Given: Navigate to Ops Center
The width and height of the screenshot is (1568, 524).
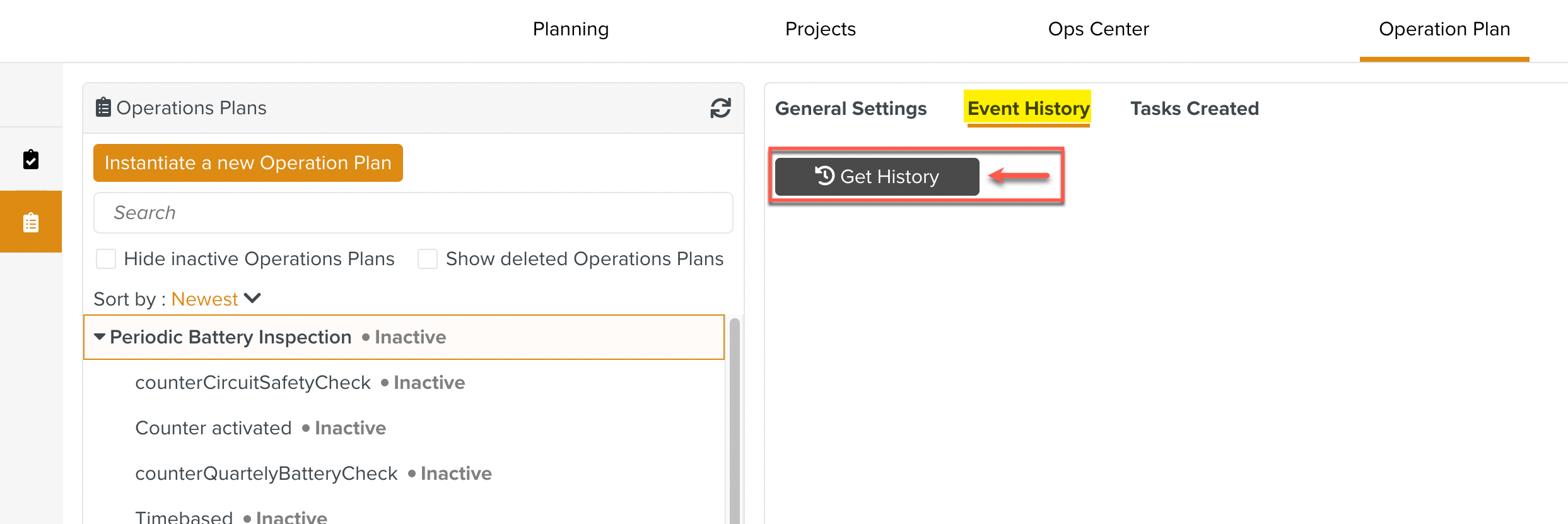Looking at the screenshot, I should tap(1098, 29).
